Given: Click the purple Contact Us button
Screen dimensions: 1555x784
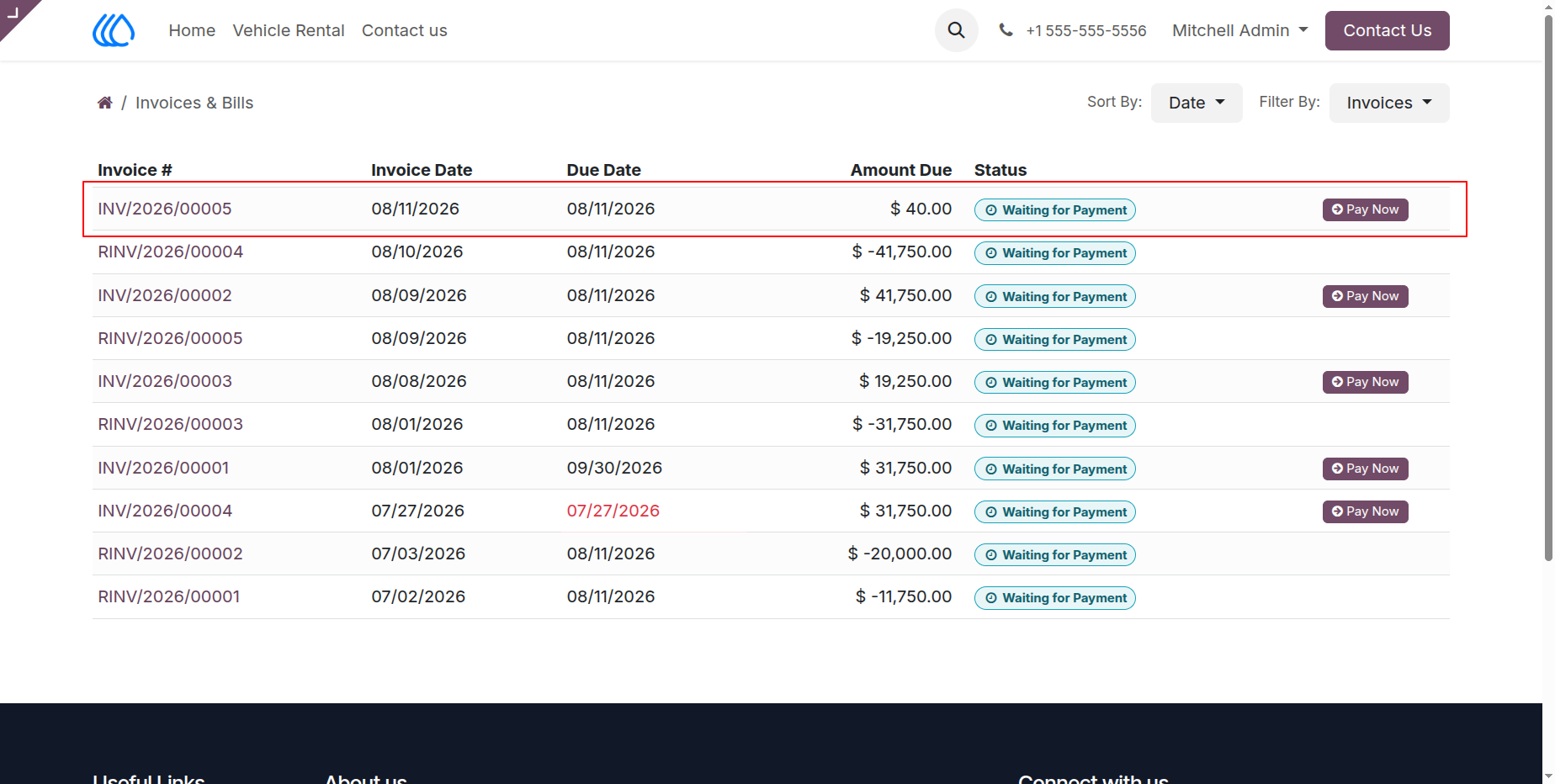Looking at the screenshot, I should click(x=1387, y=30).
